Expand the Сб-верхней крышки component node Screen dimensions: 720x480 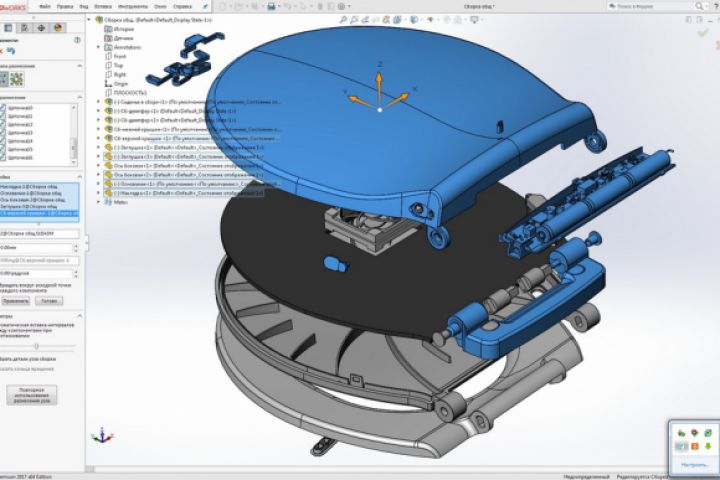point(98,138)
